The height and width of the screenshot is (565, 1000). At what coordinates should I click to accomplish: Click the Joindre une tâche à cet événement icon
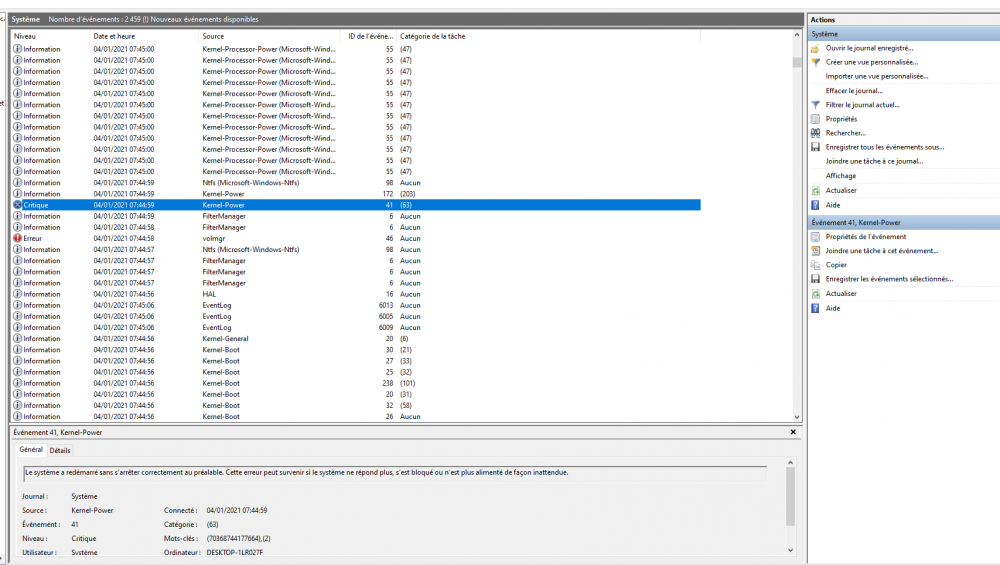coord(815,251)
